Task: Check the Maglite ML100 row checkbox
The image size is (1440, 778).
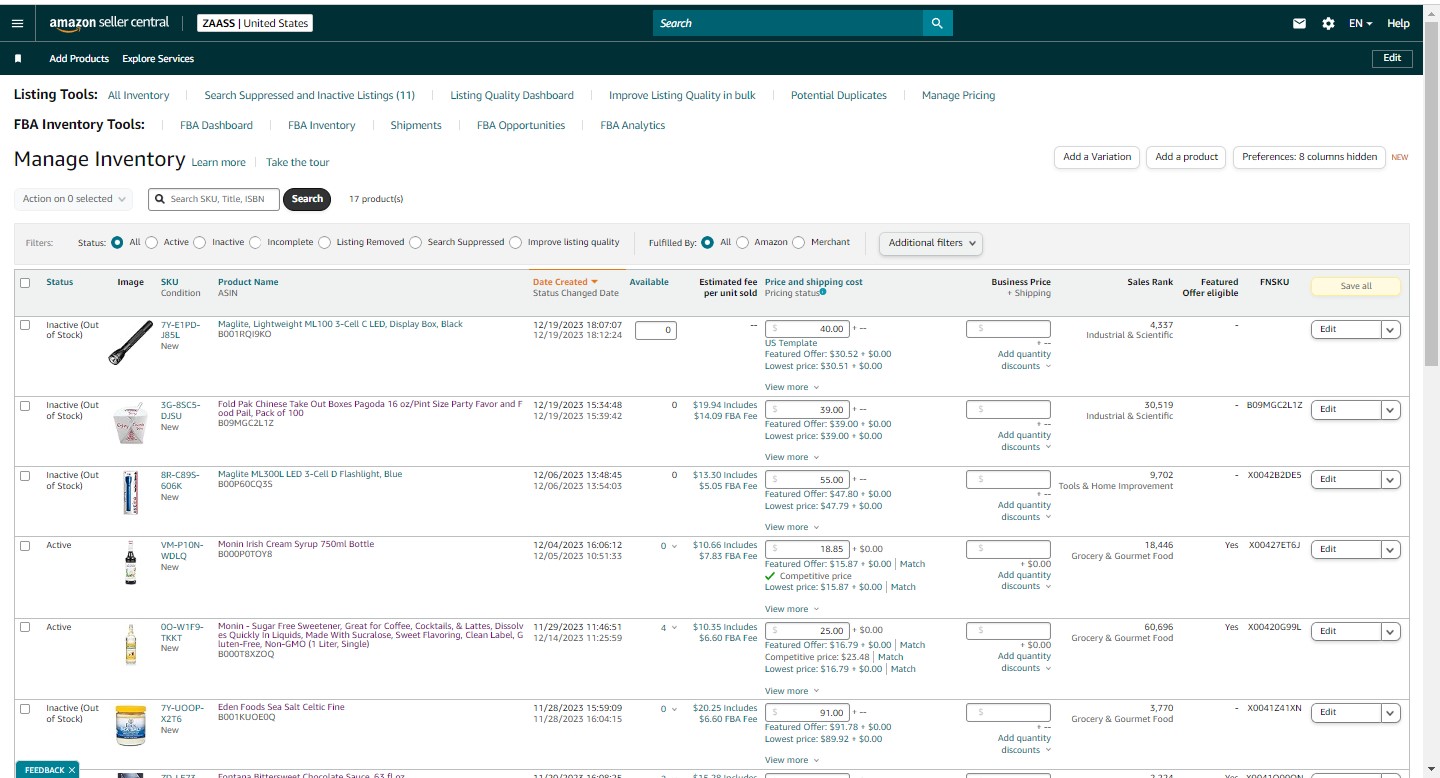Action: [25, 325]
